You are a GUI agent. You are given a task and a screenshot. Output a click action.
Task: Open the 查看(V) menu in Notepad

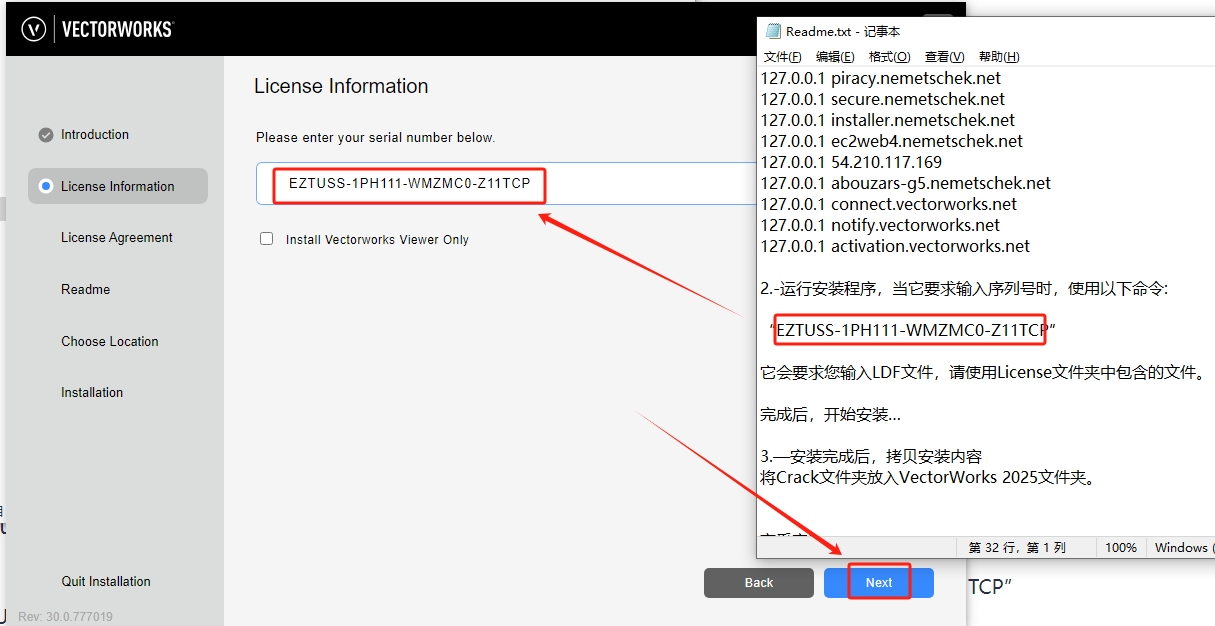coord(944,57)
